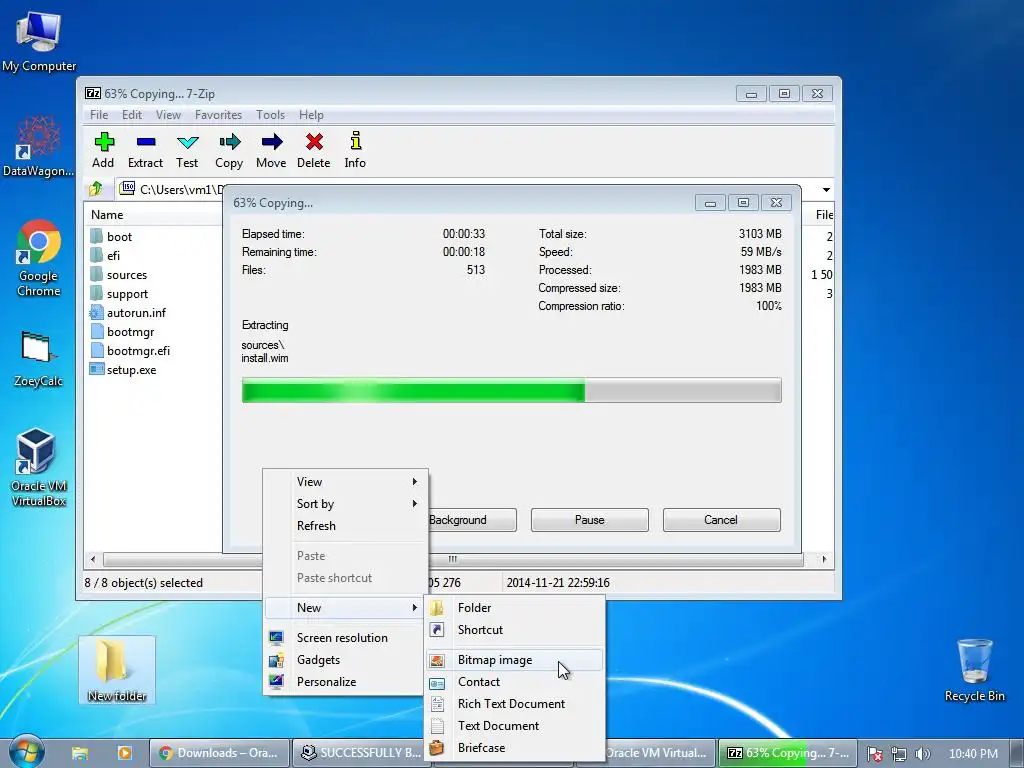Image resolution: width=1024 pixels, height=768 pixels.
Task: Select the support folder row
Action: click(x=119, y=293)
